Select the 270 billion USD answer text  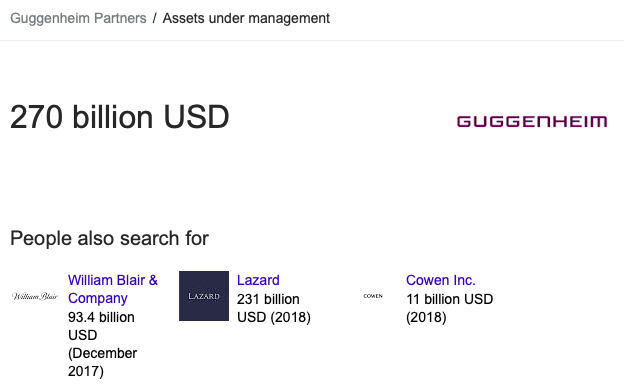tap(119, 117)
